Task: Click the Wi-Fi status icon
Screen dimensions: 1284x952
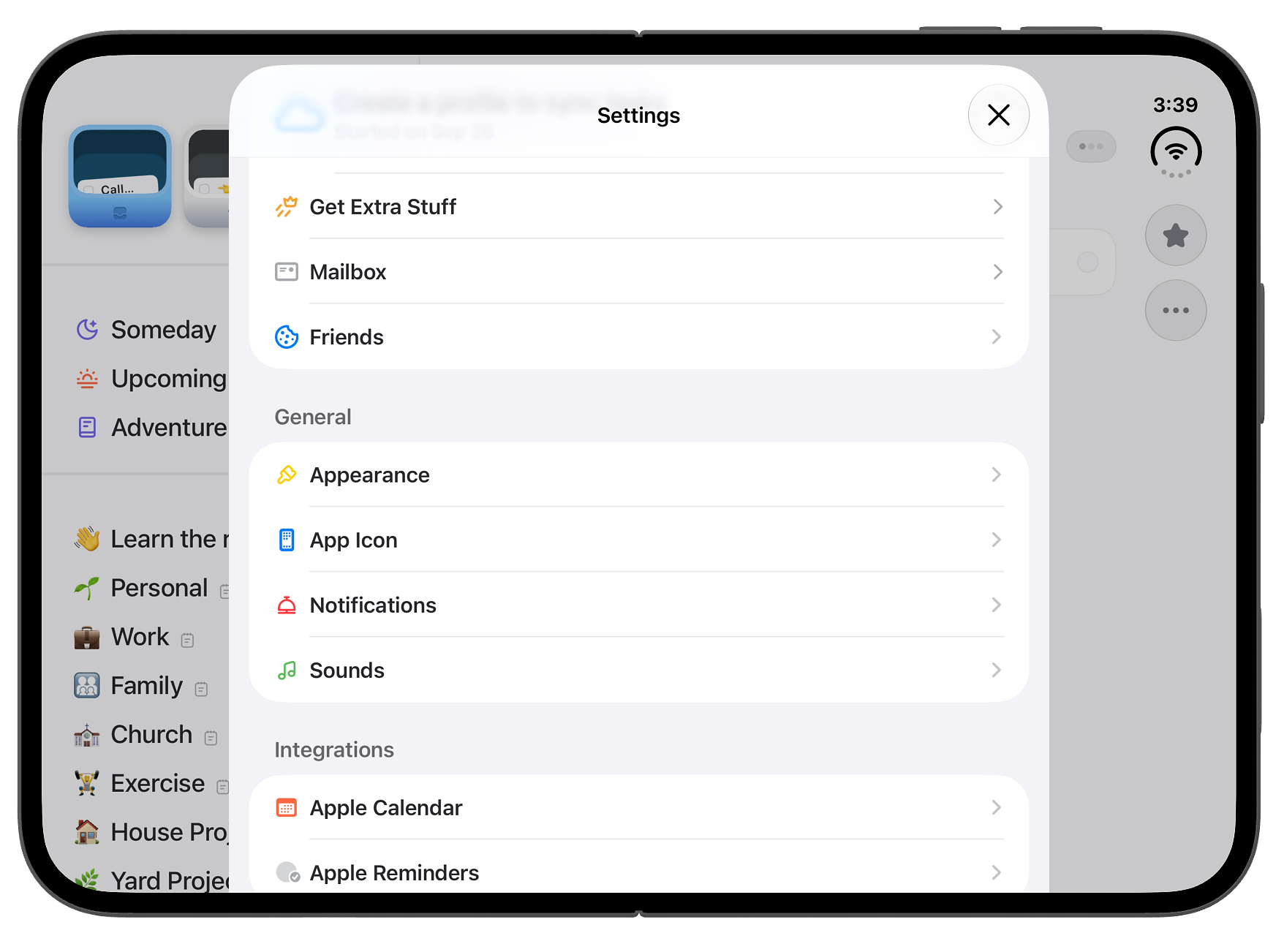Action: click(1175, 152)
